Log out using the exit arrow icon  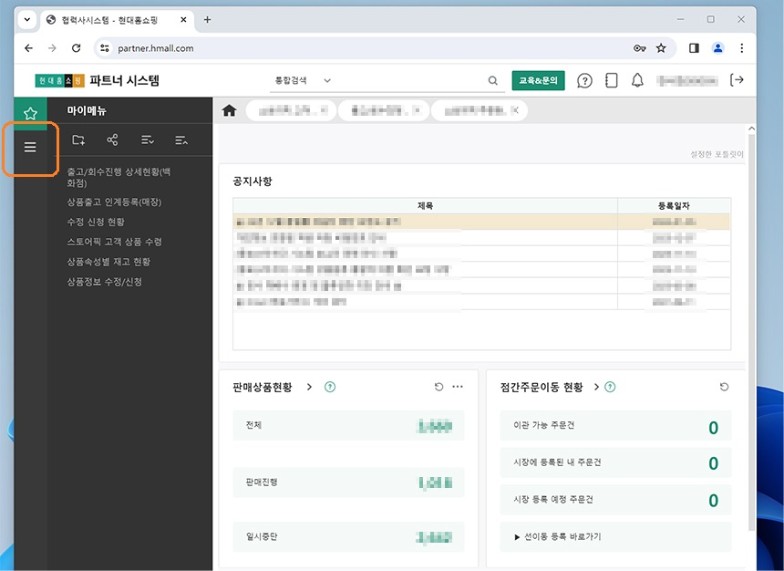point(737,80)
